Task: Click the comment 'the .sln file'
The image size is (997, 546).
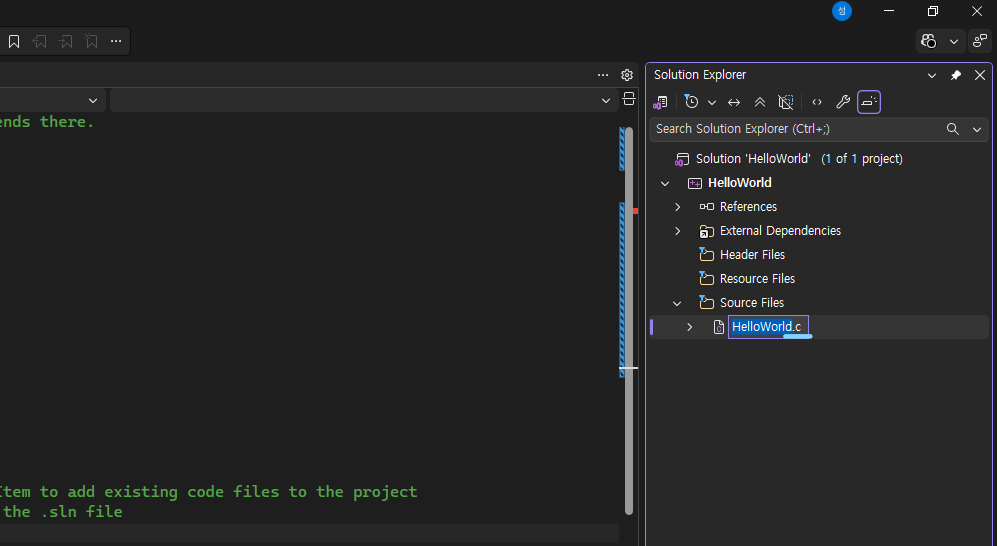Action: [x=63, y=512]
